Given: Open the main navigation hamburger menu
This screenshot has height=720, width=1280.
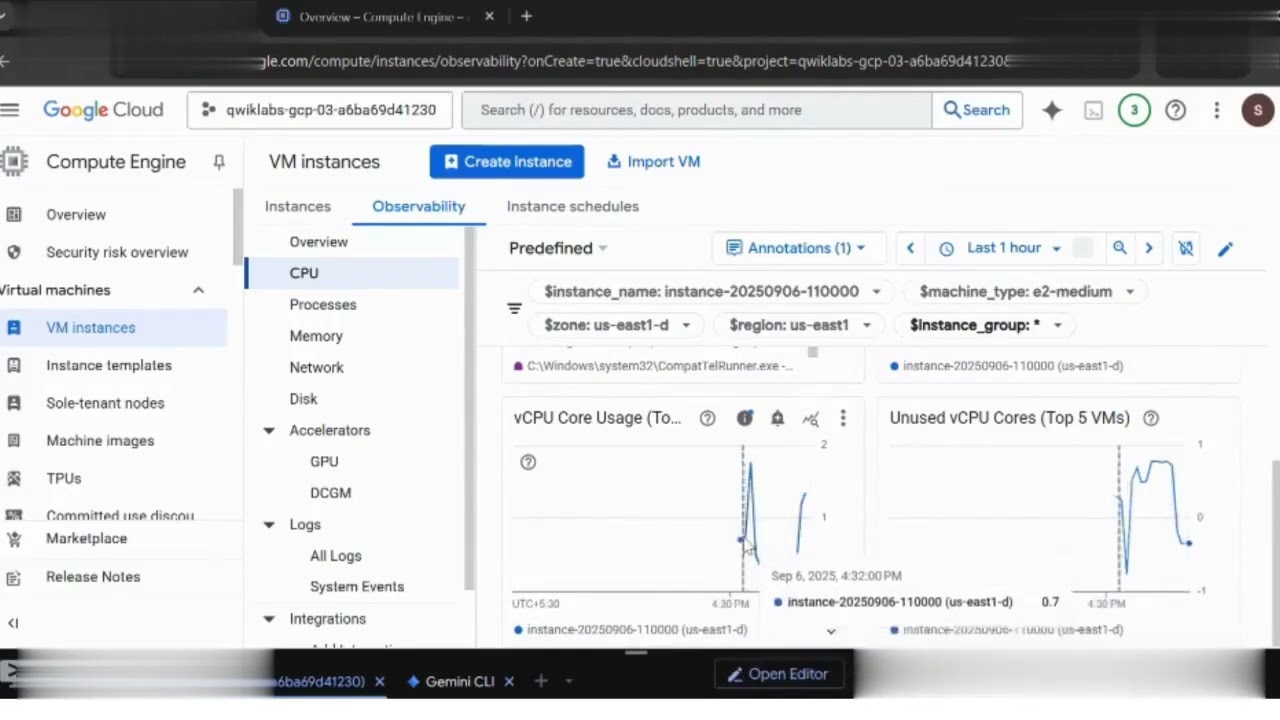Looking at the screenshot, I should pos(10,110).
